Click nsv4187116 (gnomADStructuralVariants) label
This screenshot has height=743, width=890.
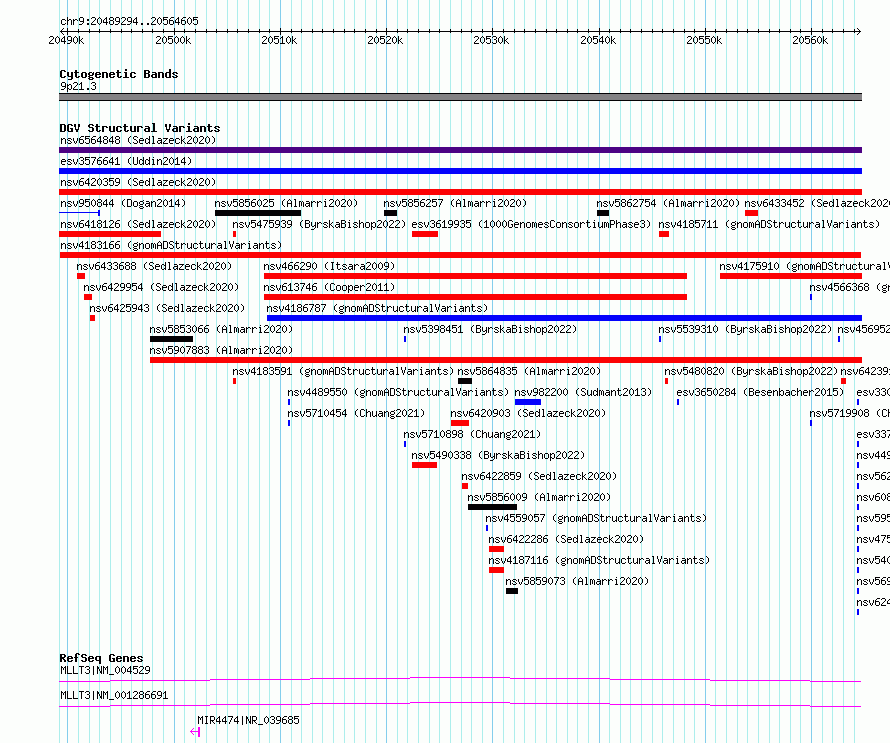(x=599, y=560)
